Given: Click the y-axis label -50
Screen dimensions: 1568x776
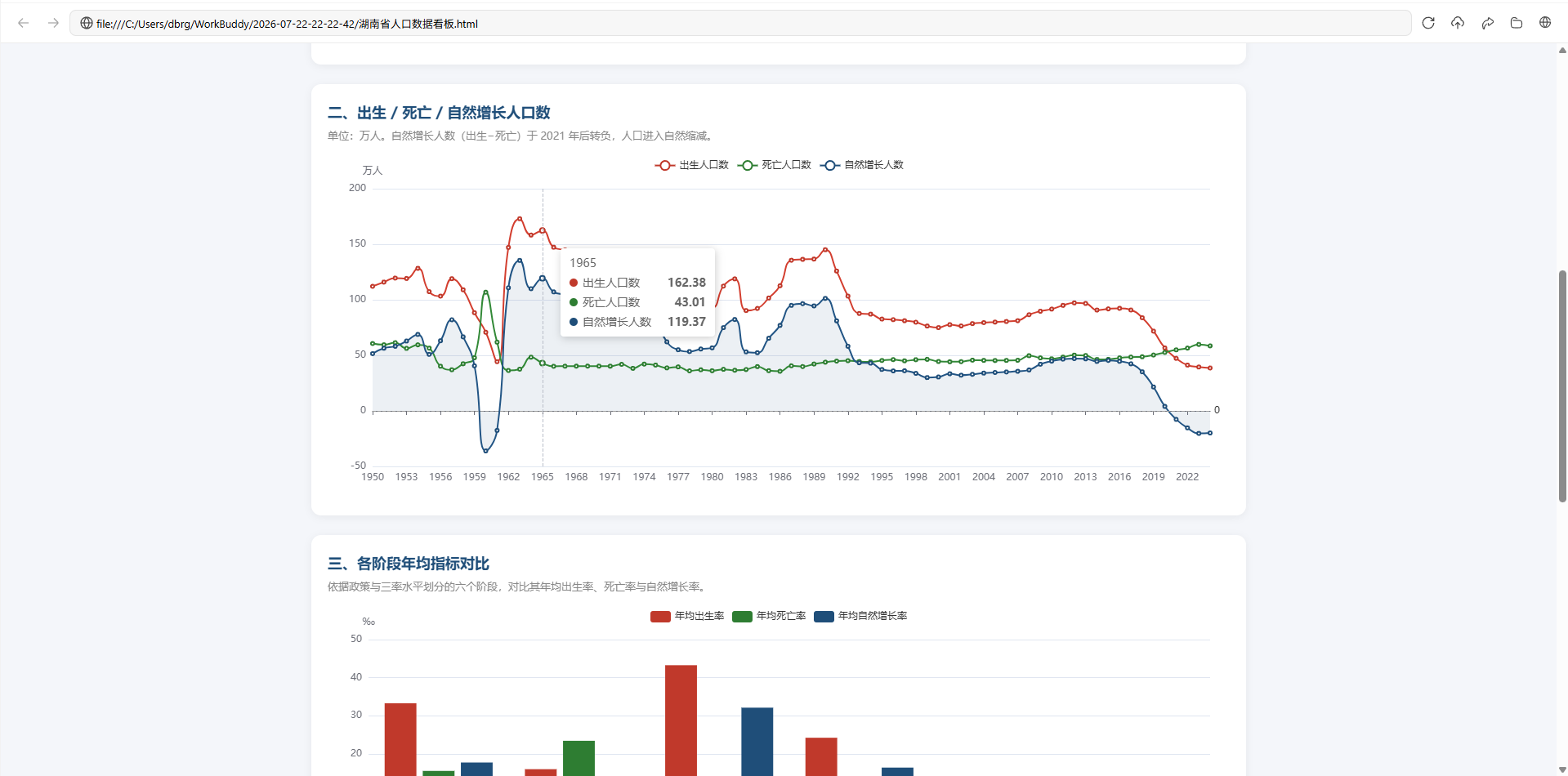Looking at the screenshot, I should point(359,466).
